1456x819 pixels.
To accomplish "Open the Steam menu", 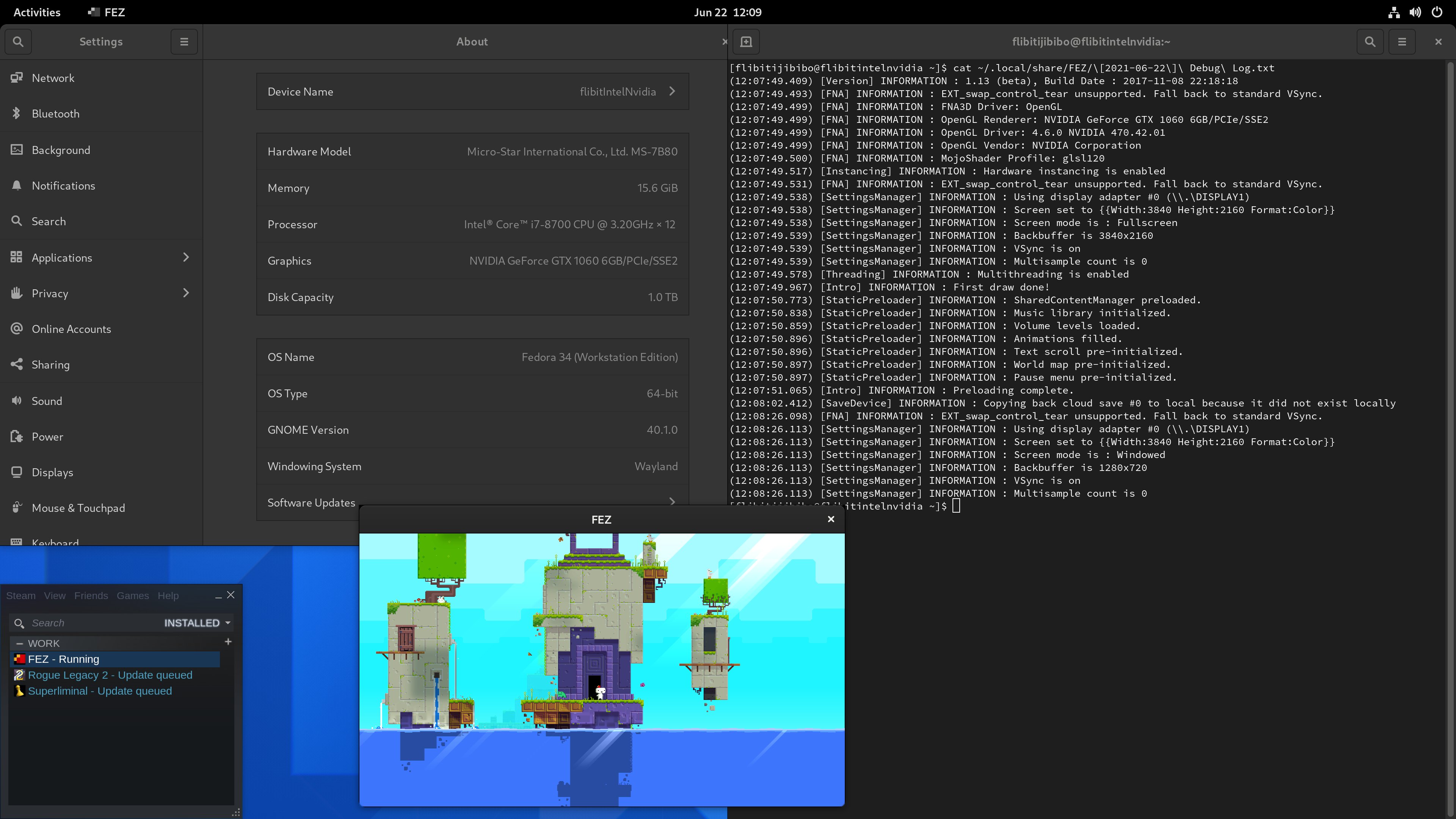I will [21, 596].
